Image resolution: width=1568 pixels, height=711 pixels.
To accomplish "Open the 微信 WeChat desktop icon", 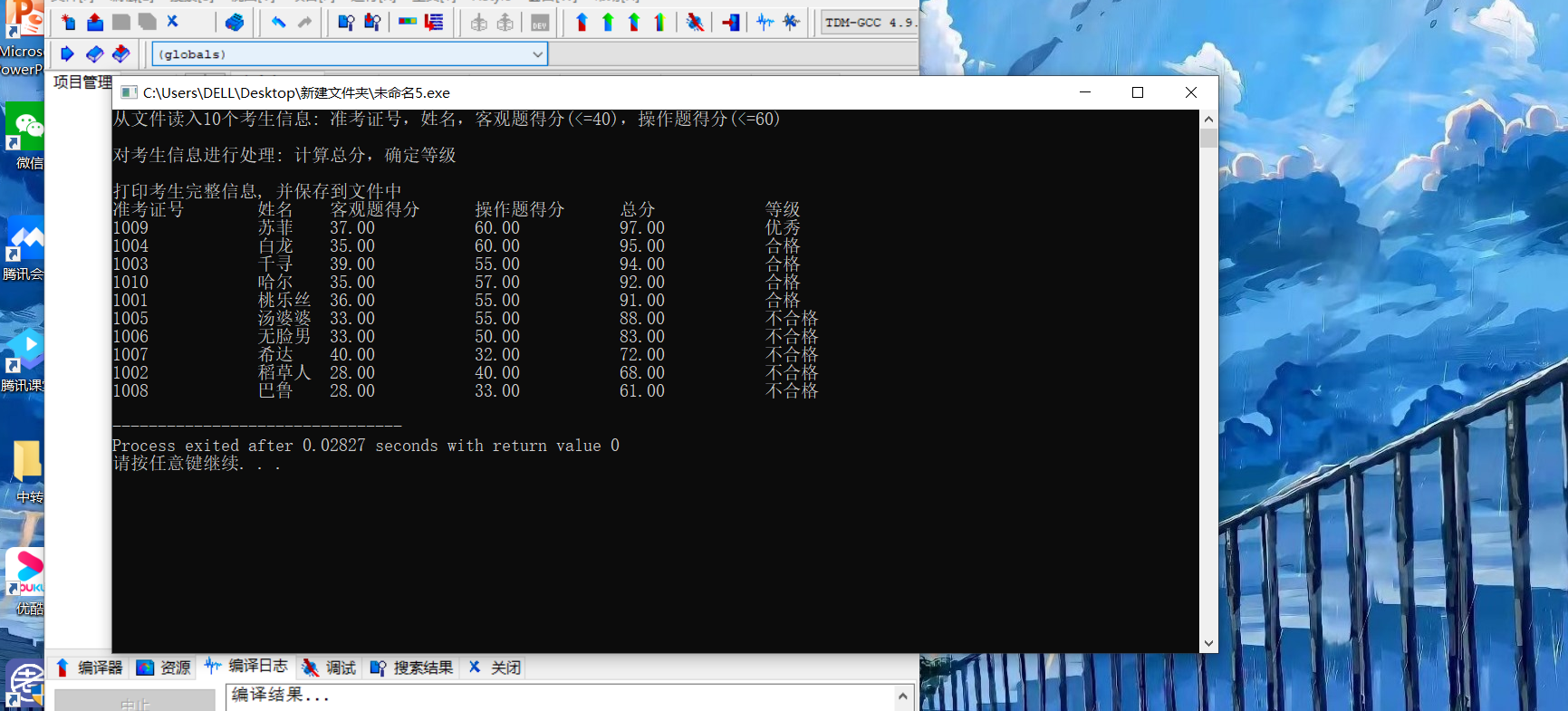I will coord(27,136).
